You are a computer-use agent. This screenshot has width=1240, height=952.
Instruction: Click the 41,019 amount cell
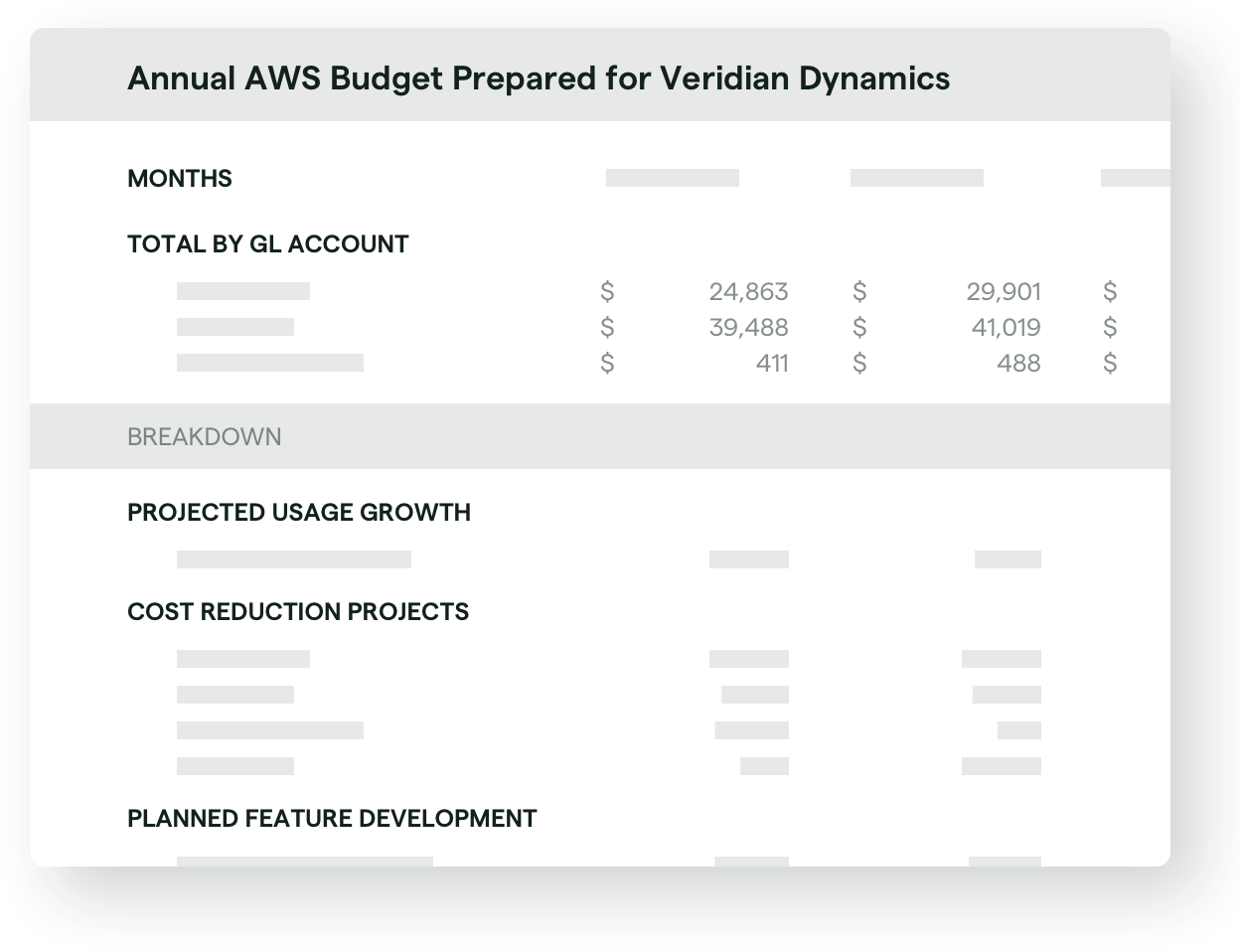tap(1006, 327)
